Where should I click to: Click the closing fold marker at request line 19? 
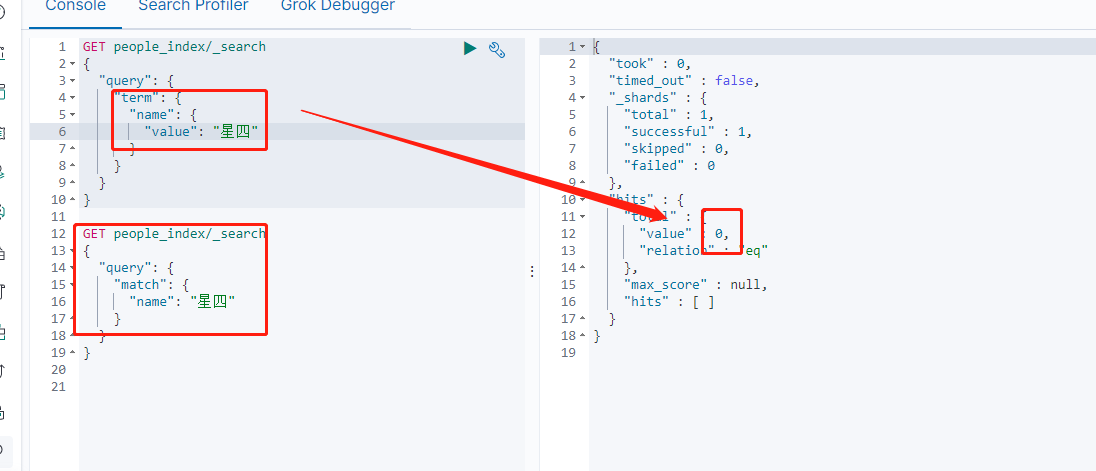tap(72, 353)
